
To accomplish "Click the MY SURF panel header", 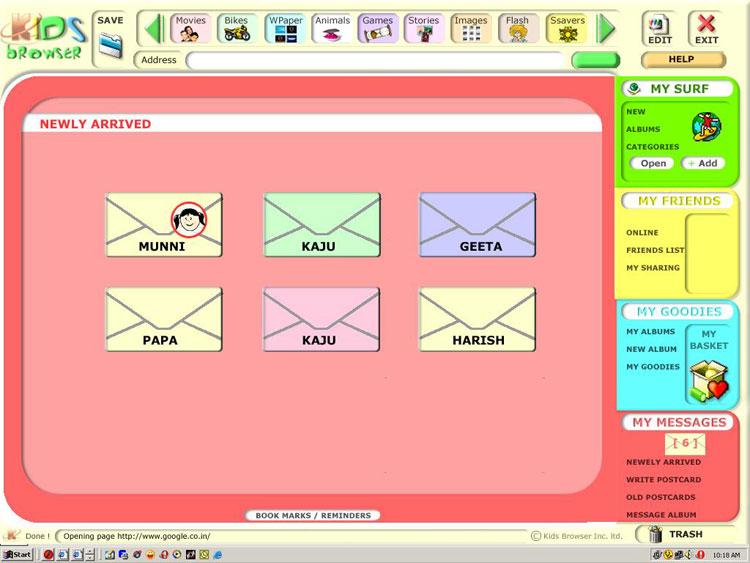I will click(x=678, y=88).
